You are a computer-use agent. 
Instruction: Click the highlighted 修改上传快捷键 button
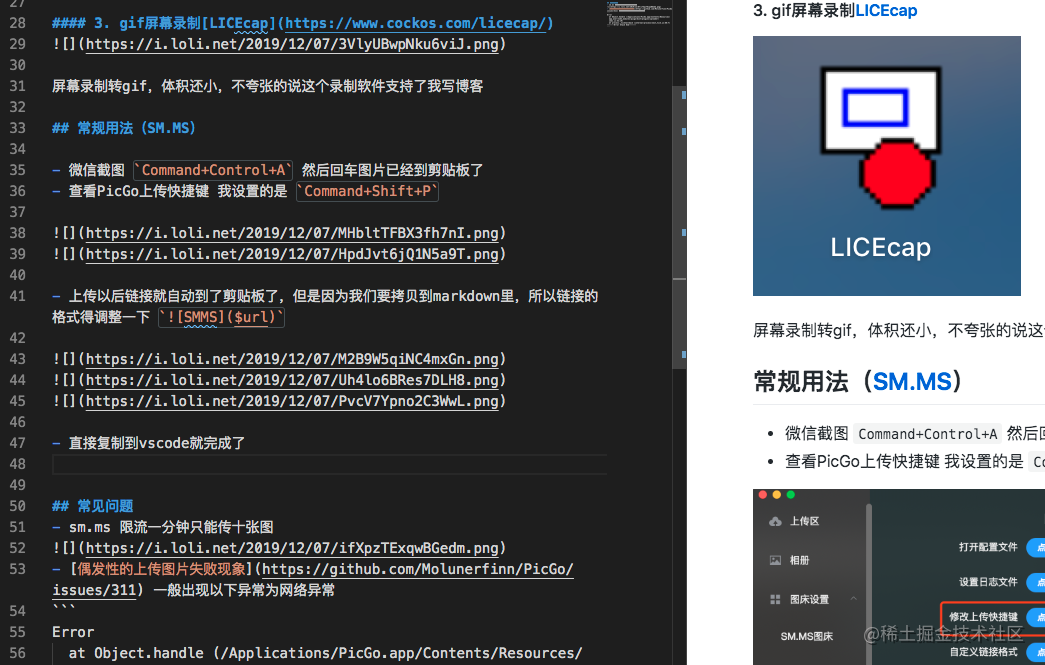(x=1039, y=617)
